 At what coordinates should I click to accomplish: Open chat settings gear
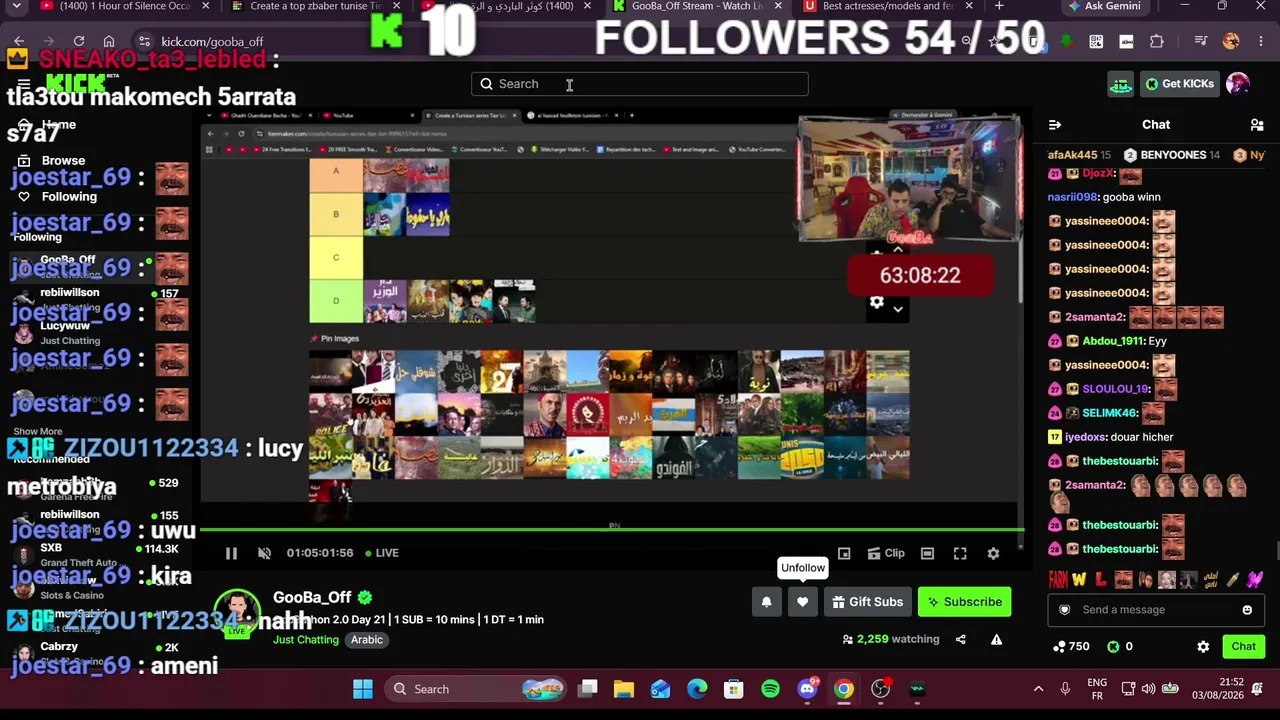coord(1203,647)
